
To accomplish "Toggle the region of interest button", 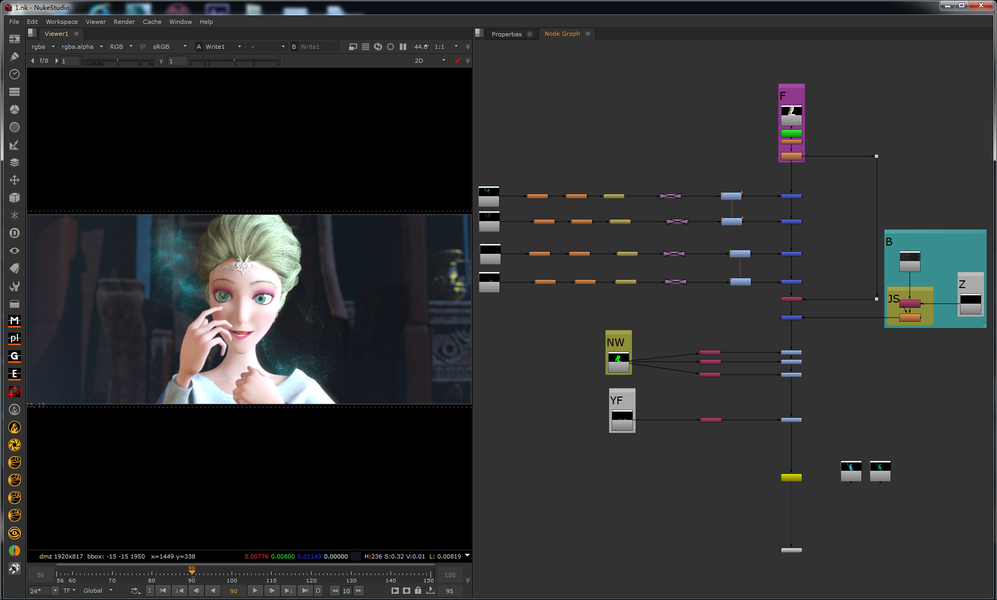I will [390, 46].
